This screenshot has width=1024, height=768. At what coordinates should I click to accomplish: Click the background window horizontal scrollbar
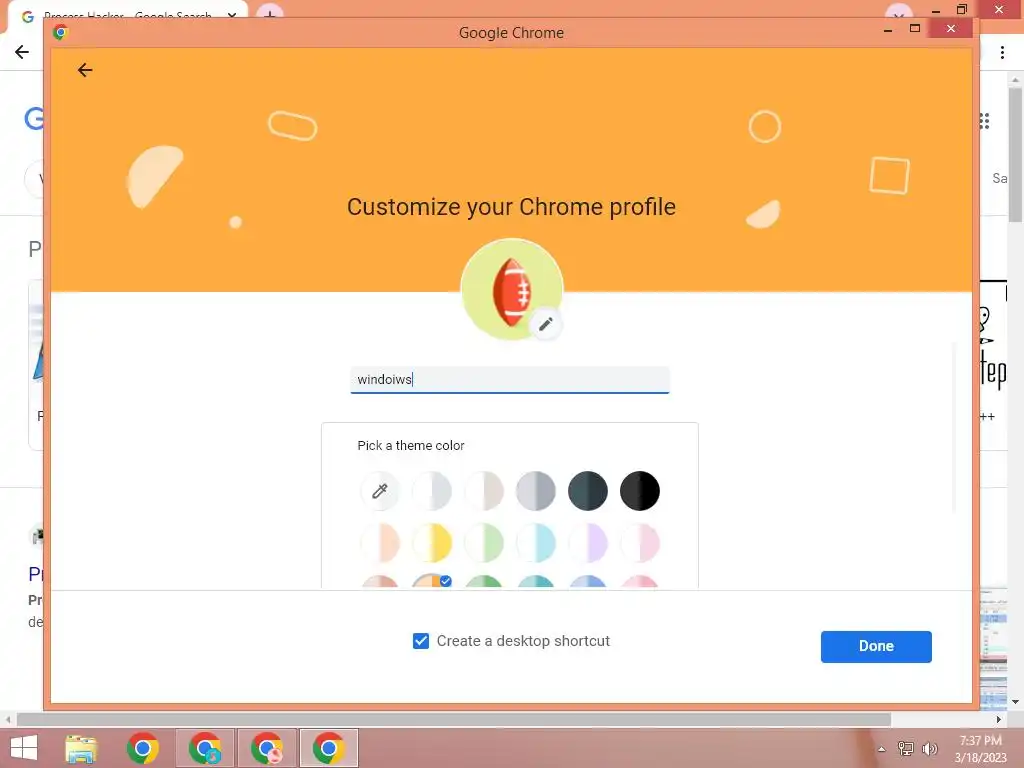pyautogui.click(x=454, y=720)
